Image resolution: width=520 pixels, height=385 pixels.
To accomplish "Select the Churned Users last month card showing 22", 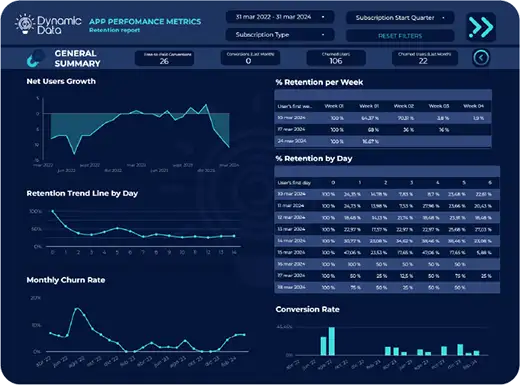I will 424,58.
